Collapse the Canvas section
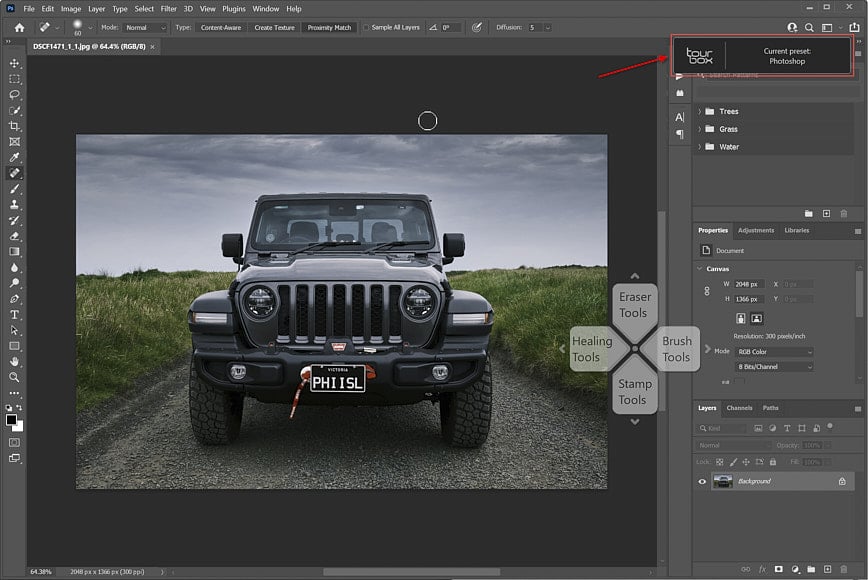 [x=700, y=268]
